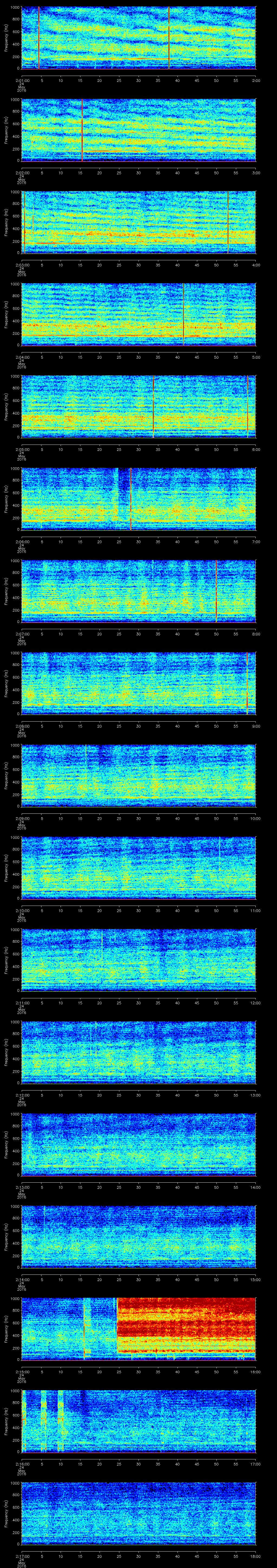
Task: Click the spectrogram panel starting at 2:09:00
Action: tap(139, 775)
